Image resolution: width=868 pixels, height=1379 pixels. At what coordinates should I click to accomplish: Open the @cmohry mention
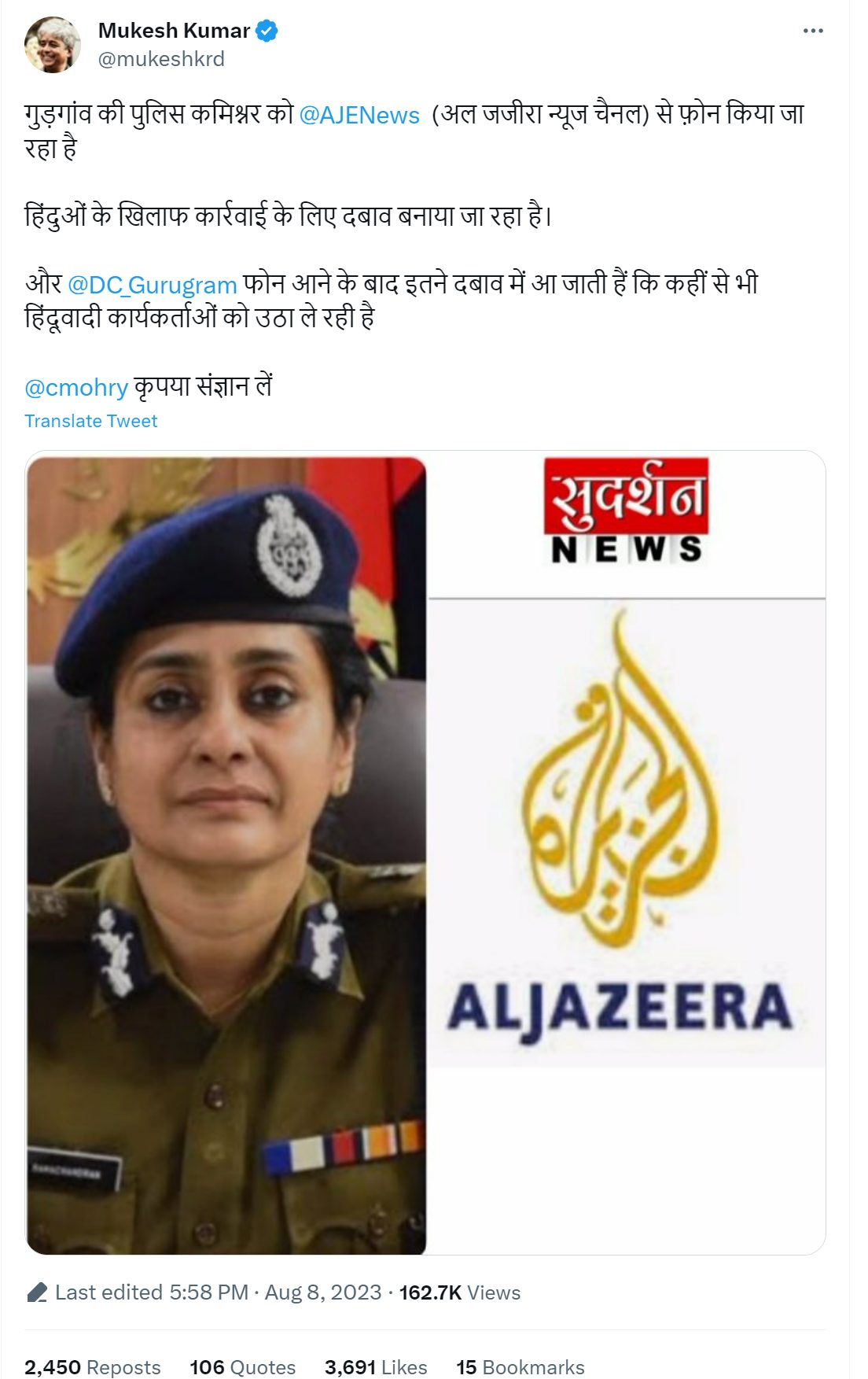coord(76,387)
